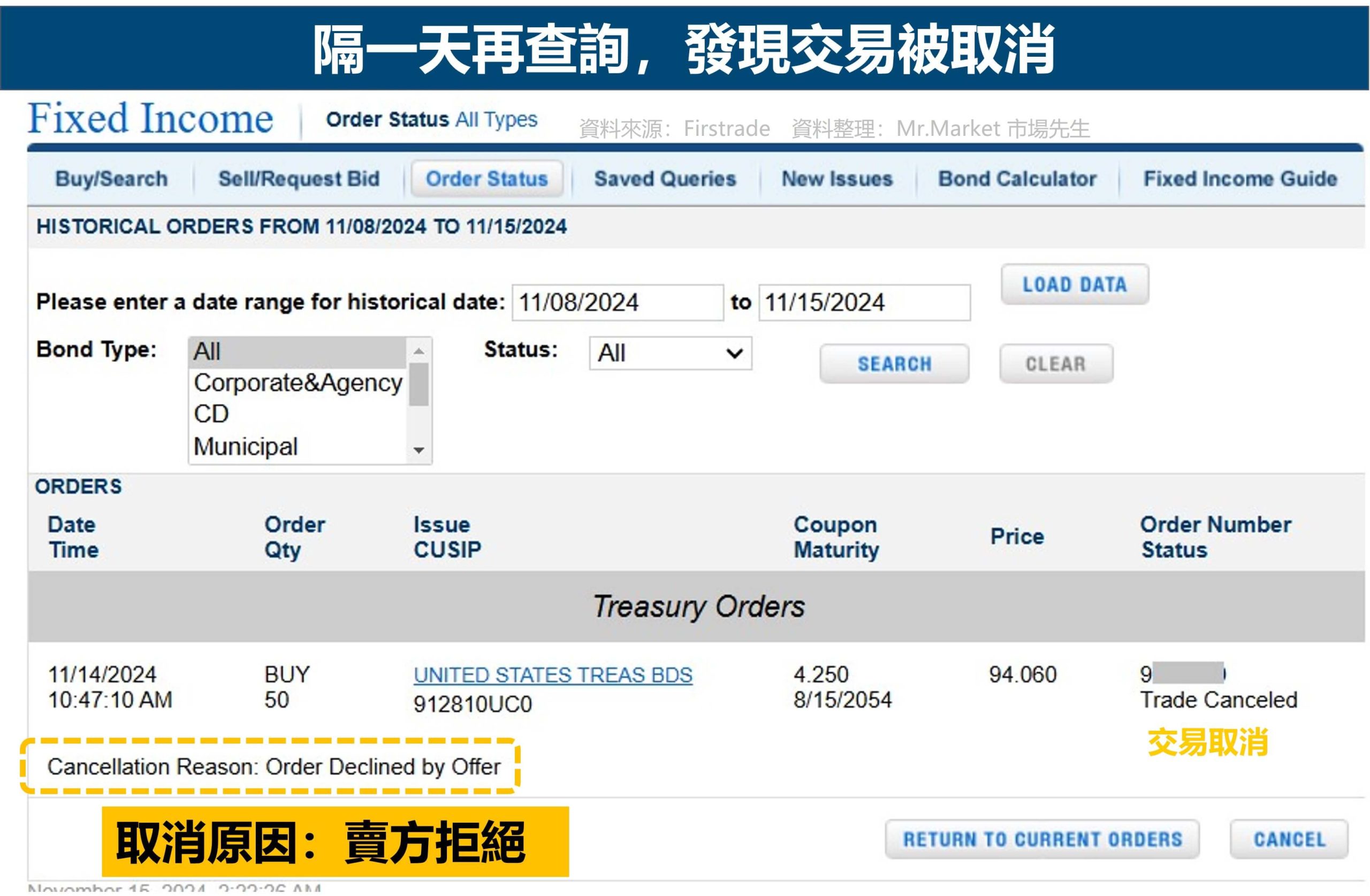This screenshot has width=1370, height=896.
Task: Open the Status dropdown showing All
Action: coord(671,354)
